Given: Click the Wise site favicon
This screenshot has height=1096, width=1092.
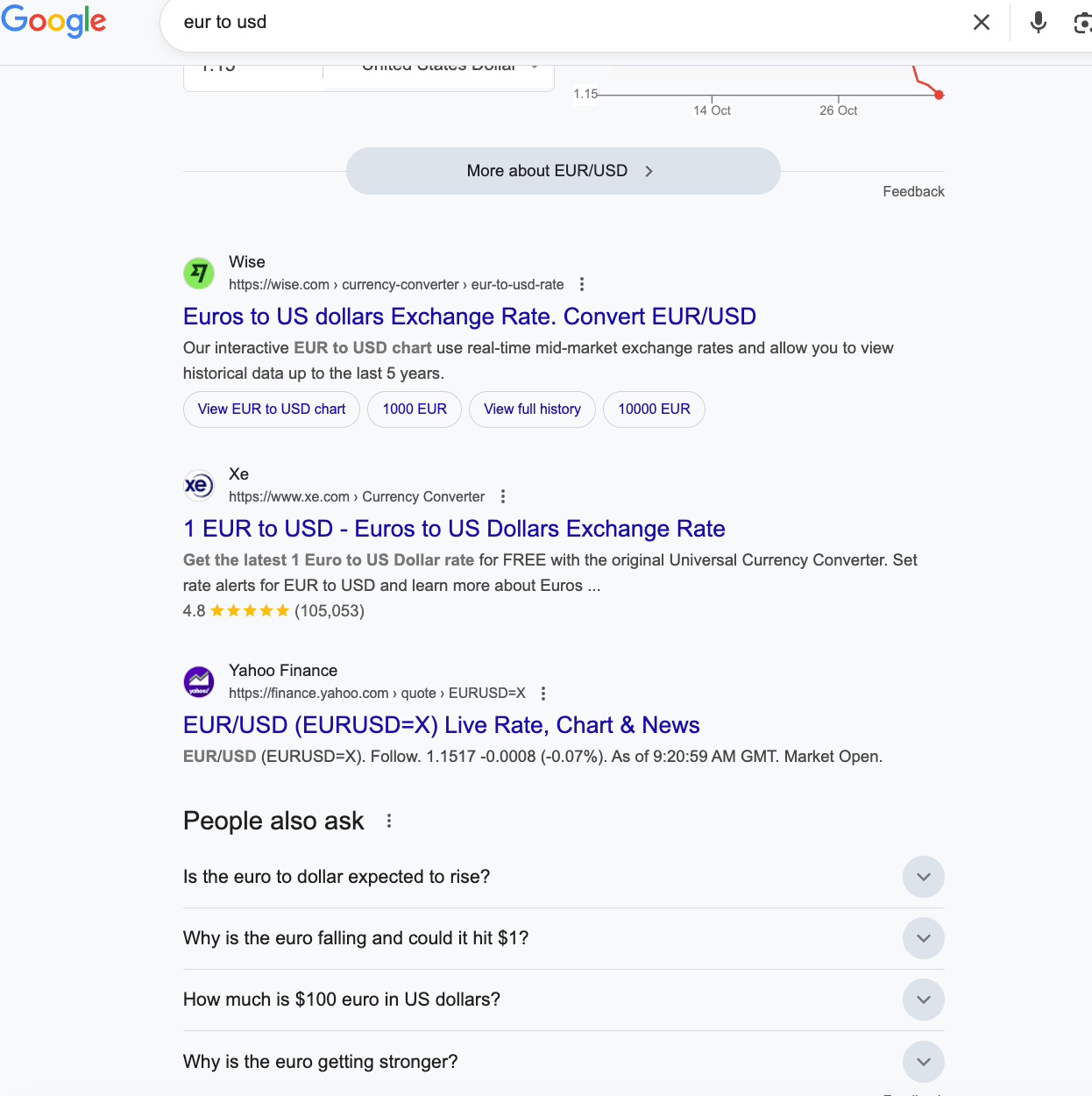Looking at the screenshot, I should click(199, 273).
